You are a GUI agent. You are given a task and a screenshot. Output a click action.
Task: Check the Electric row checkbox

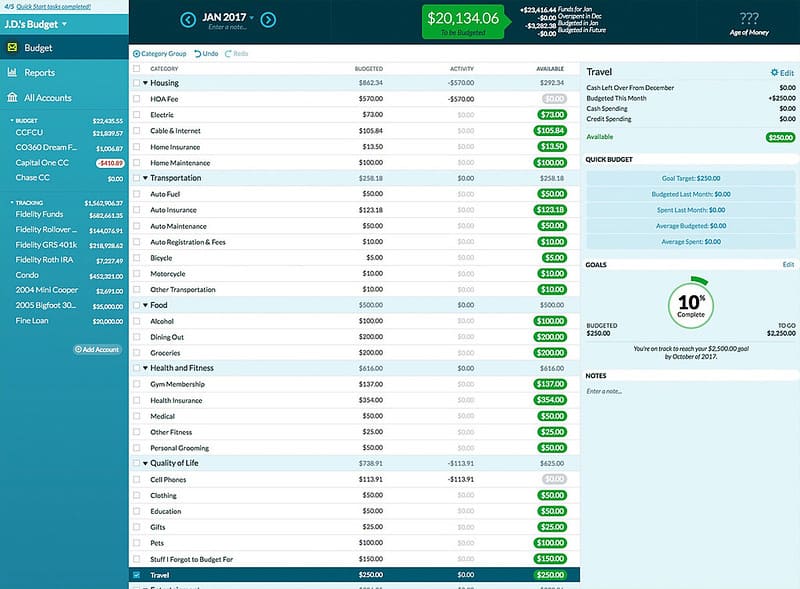coord(136,115)
